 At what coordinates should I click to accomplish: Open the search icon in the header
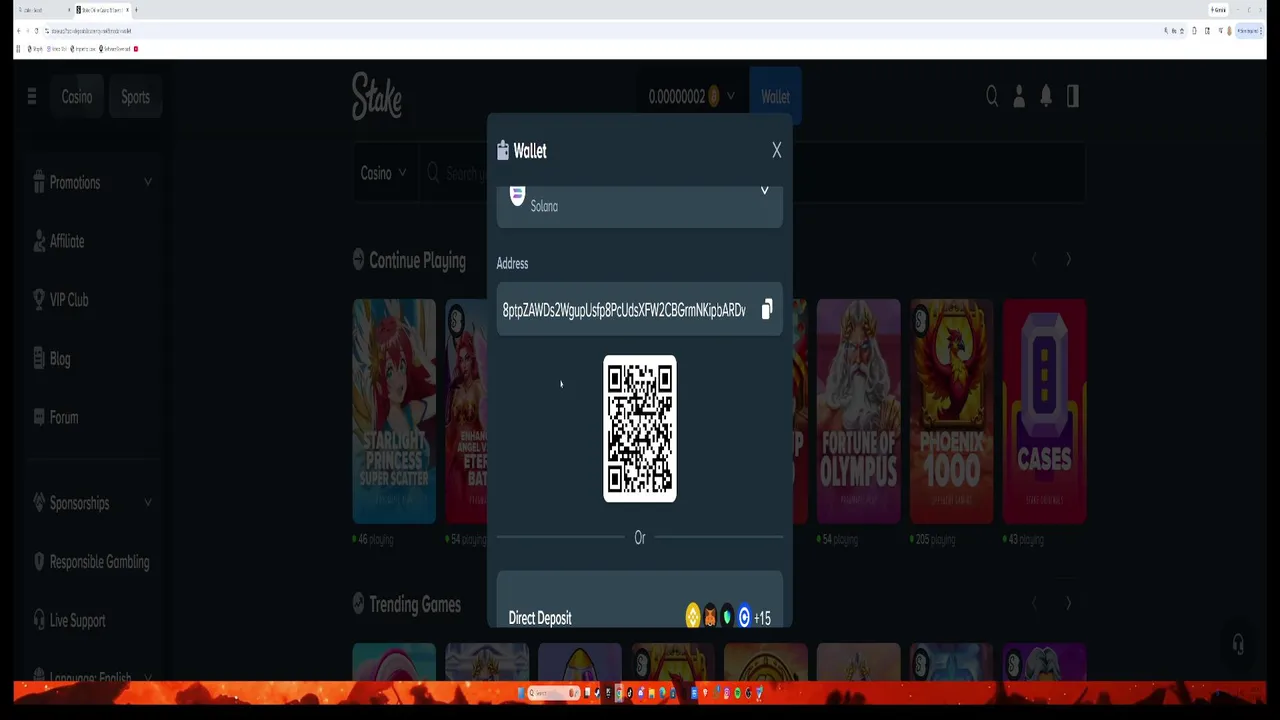[992, 96]
